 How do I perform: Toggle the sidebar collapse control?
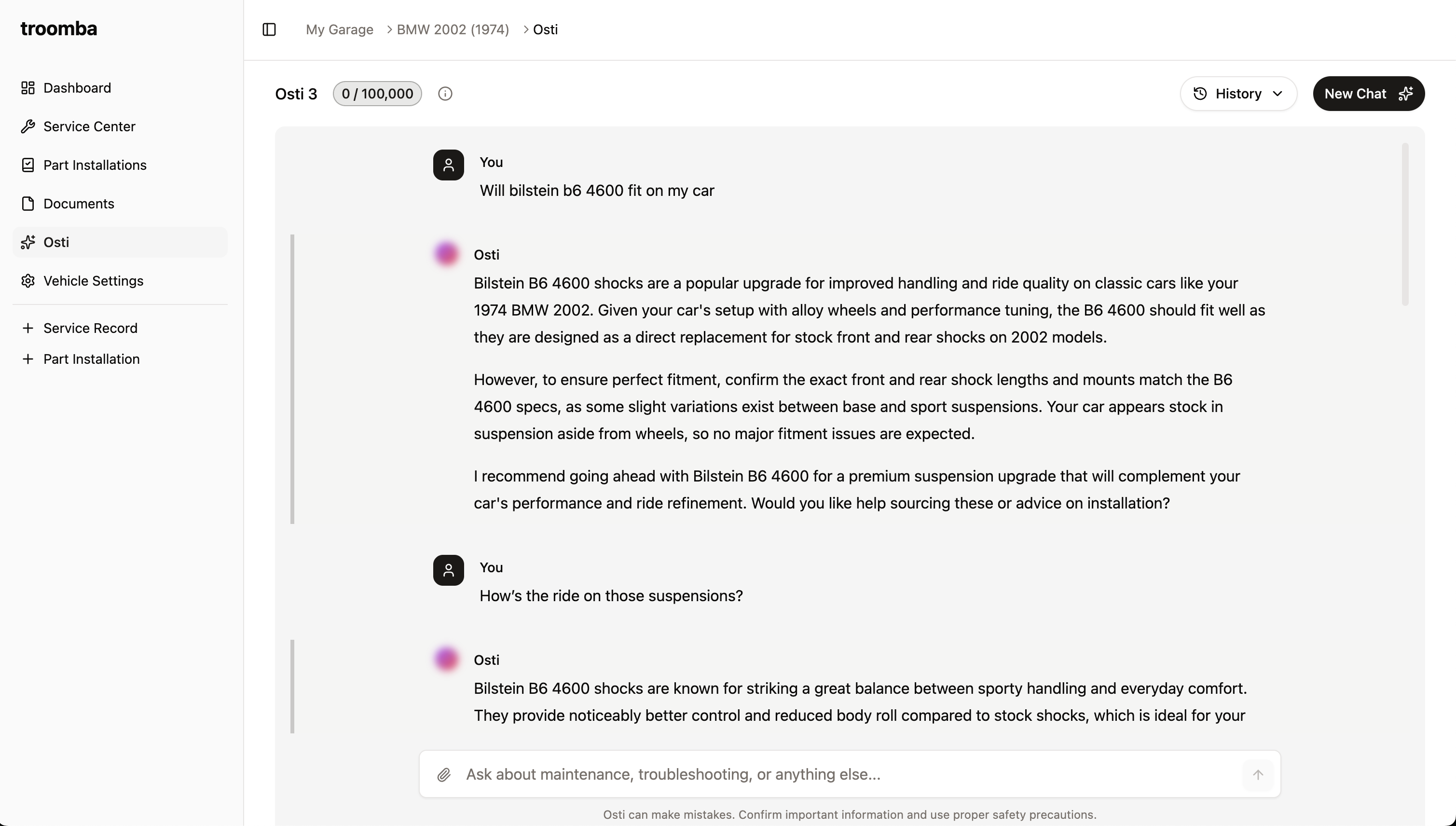pos(268,29)
